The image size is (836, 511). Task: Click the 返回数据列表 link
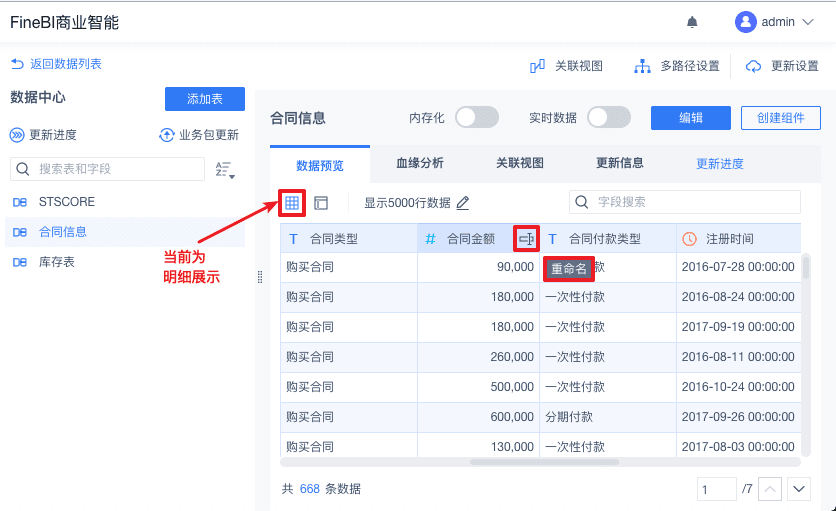(x=57, y=64)
